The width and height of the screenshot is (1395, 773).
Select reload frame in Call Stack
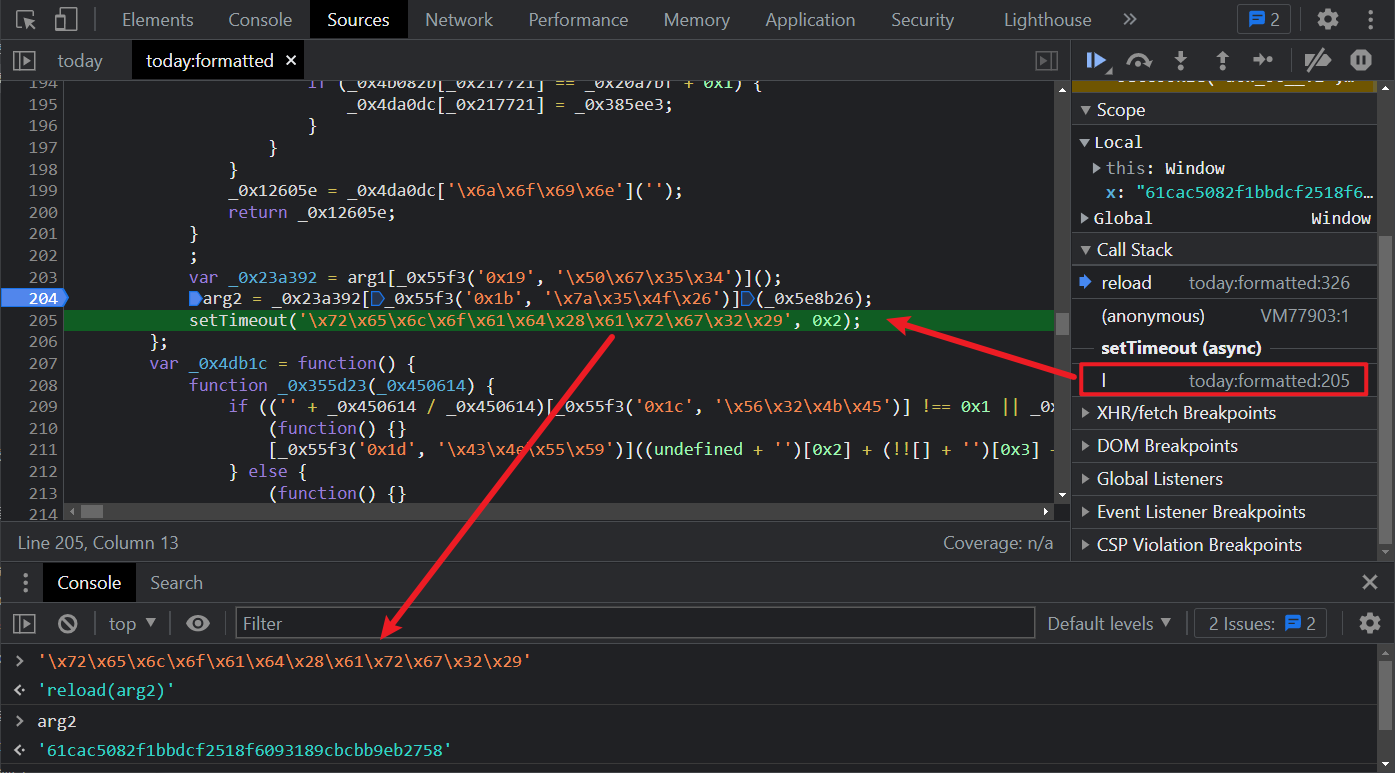pyautogui.click(x=1126, y=283)
